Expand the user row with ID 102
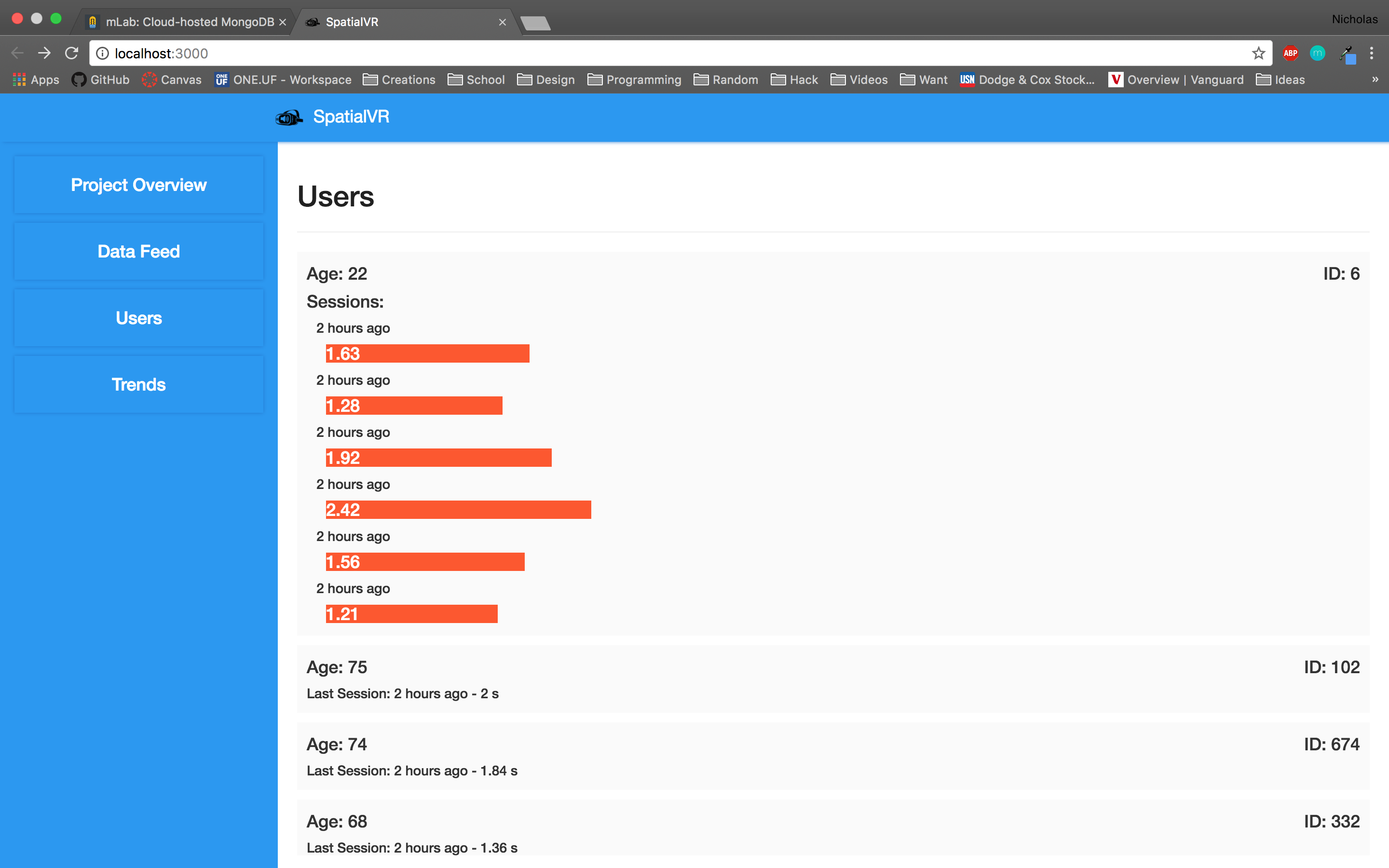Image resolution: width=1389 pixels, height=868 pixels. (x=832, y=679)
